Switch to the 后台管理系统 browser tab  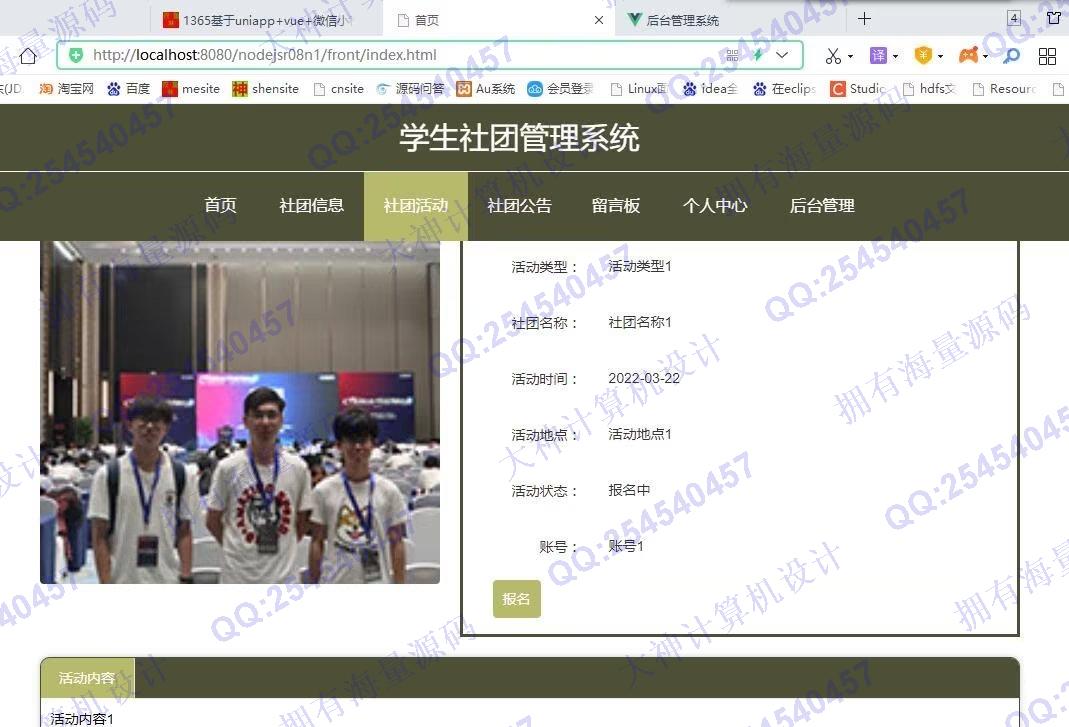(730, 20)
